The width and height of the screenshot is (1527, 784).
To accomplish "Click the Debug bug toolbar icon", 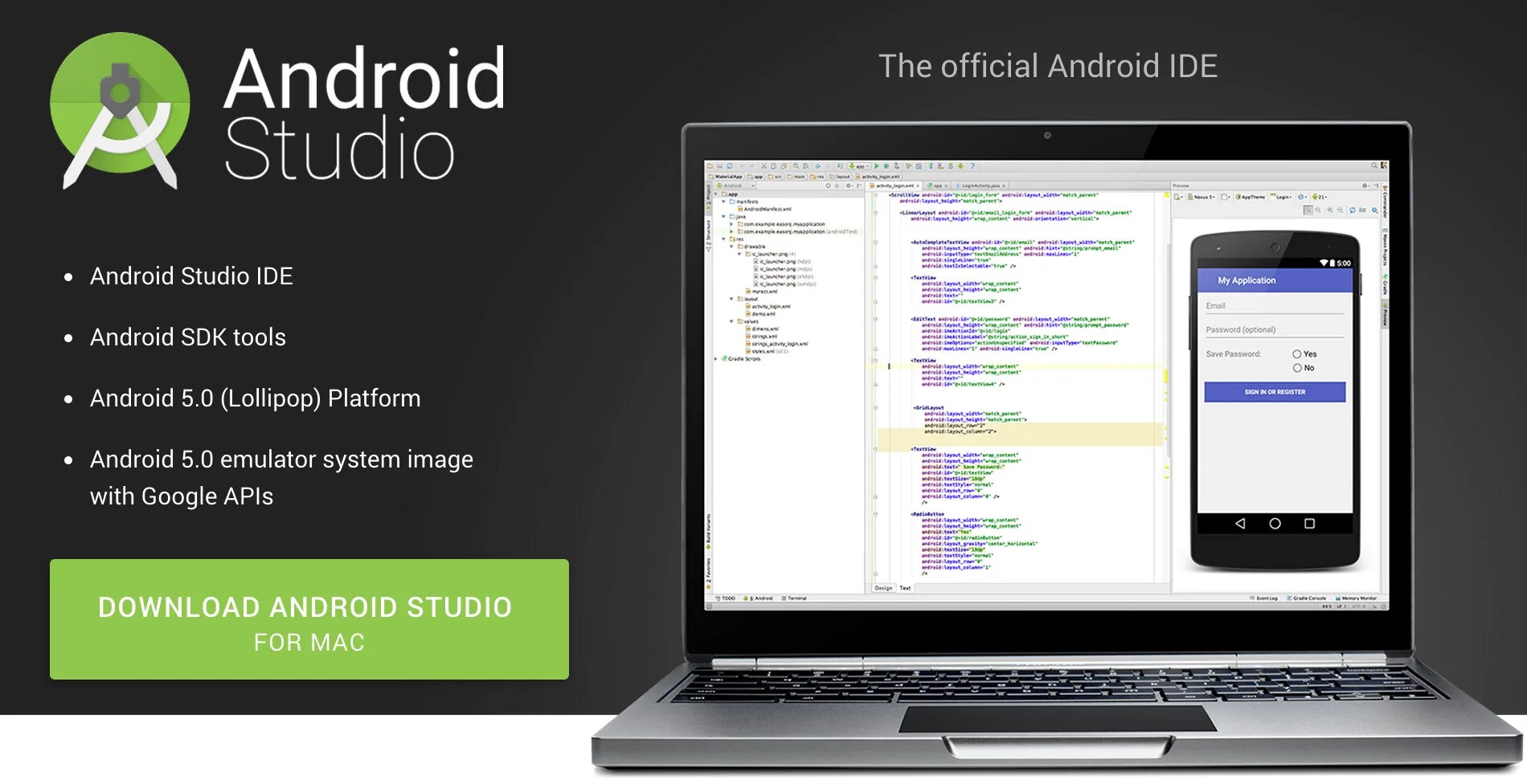I will [x=886, y=166].
